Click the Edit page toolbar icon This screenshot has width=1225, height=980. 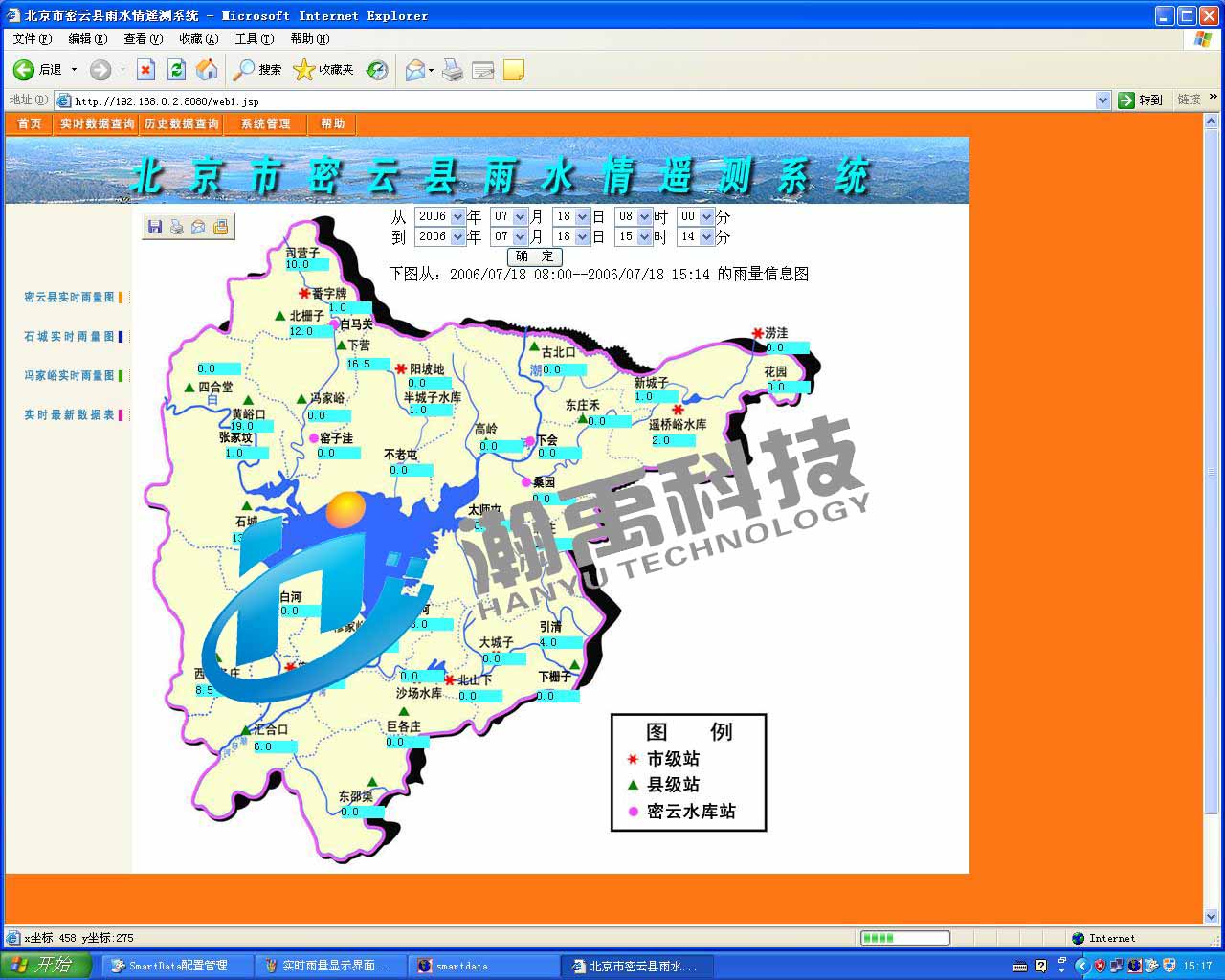coord(483,70)
